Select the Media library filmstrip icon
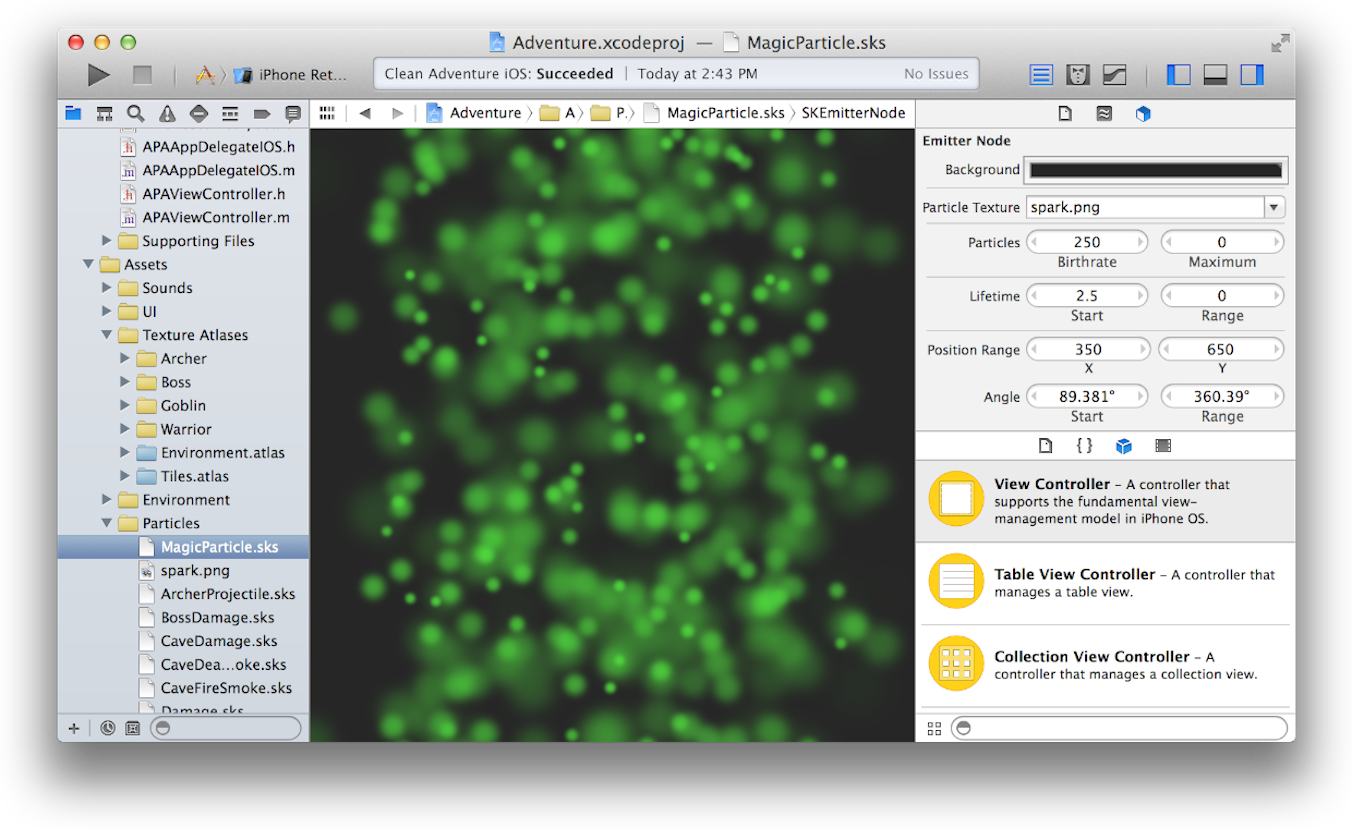The width and height of the screenshot is (1352, 828). tap(1162, 445)
